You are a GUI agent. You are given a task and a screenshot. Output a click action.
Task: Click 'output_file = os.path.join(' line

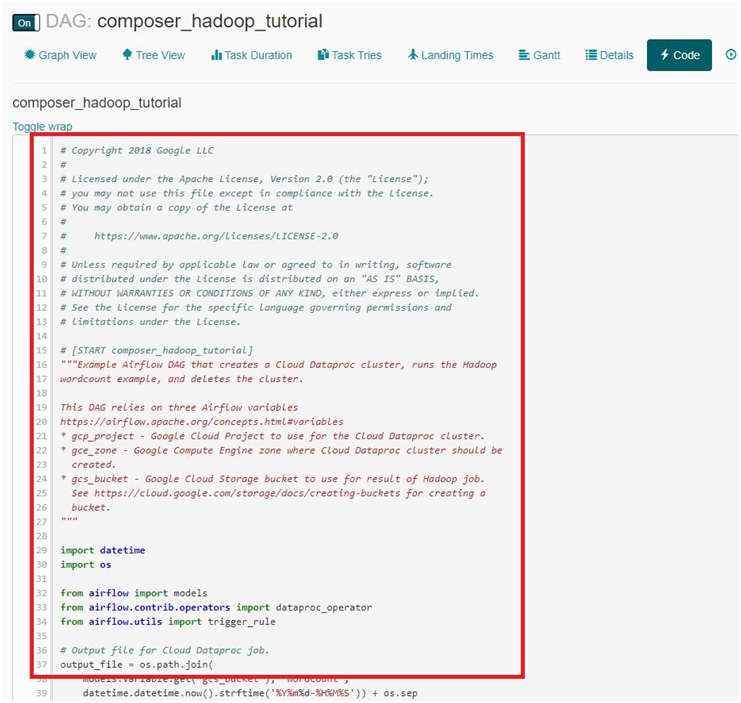137,665
